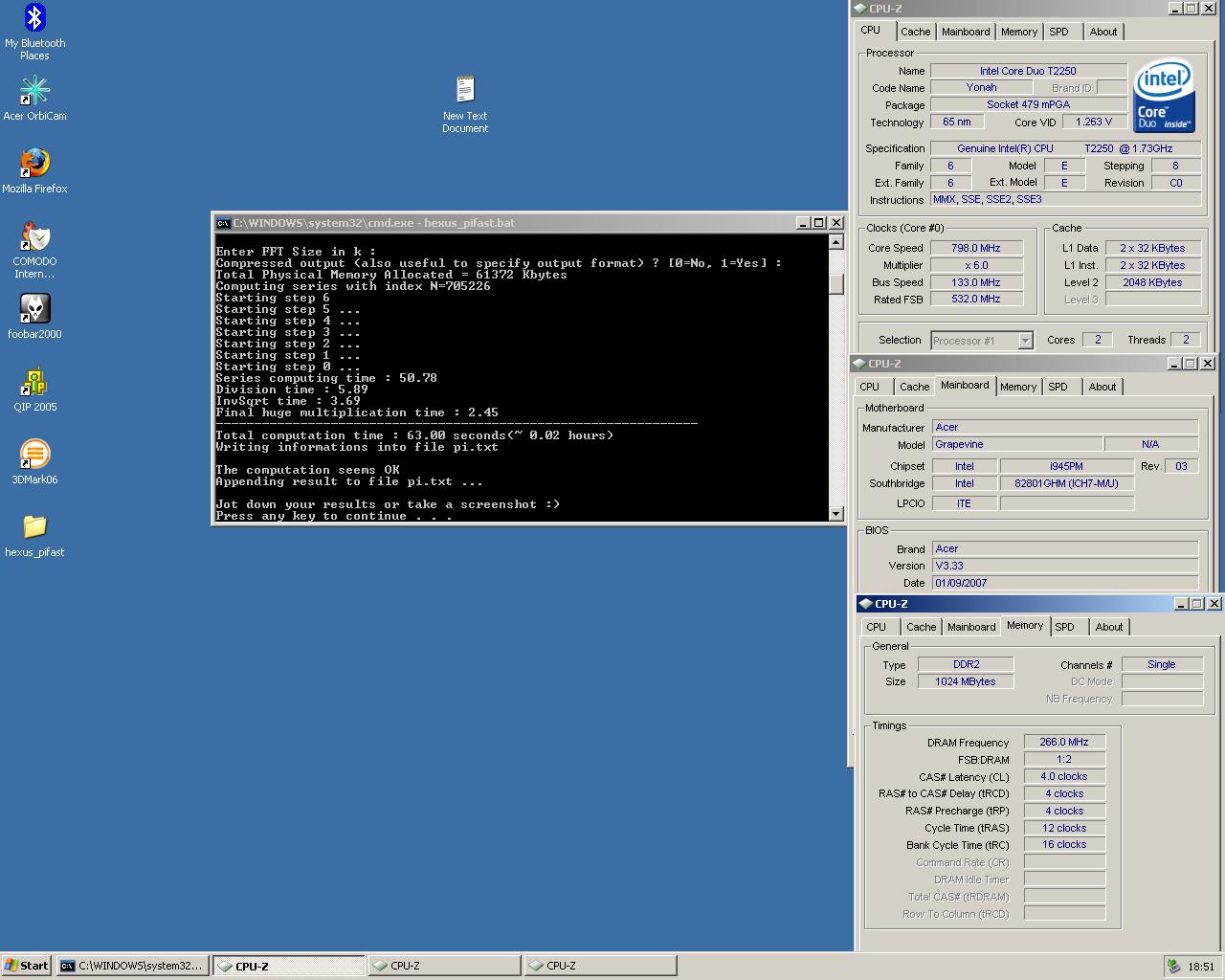Image resolution: width=1225 pixels, height=980 pixels.
Task: Launch Acer OrbiCam shortcut
Action: point(34,99)
